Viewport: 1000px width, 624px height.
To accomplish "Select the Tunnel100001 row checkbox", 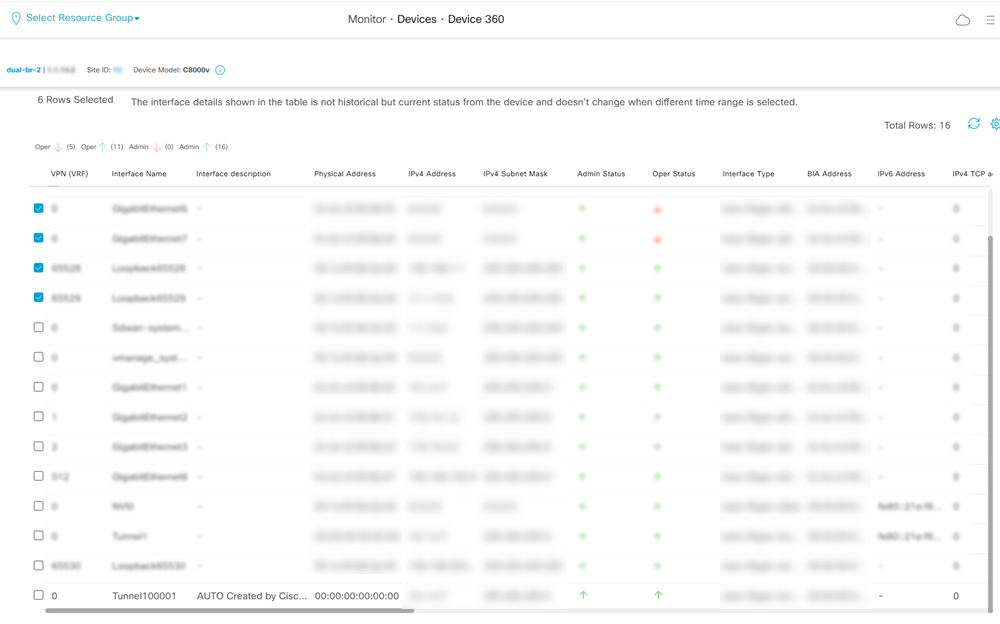I will click(38, 595).
